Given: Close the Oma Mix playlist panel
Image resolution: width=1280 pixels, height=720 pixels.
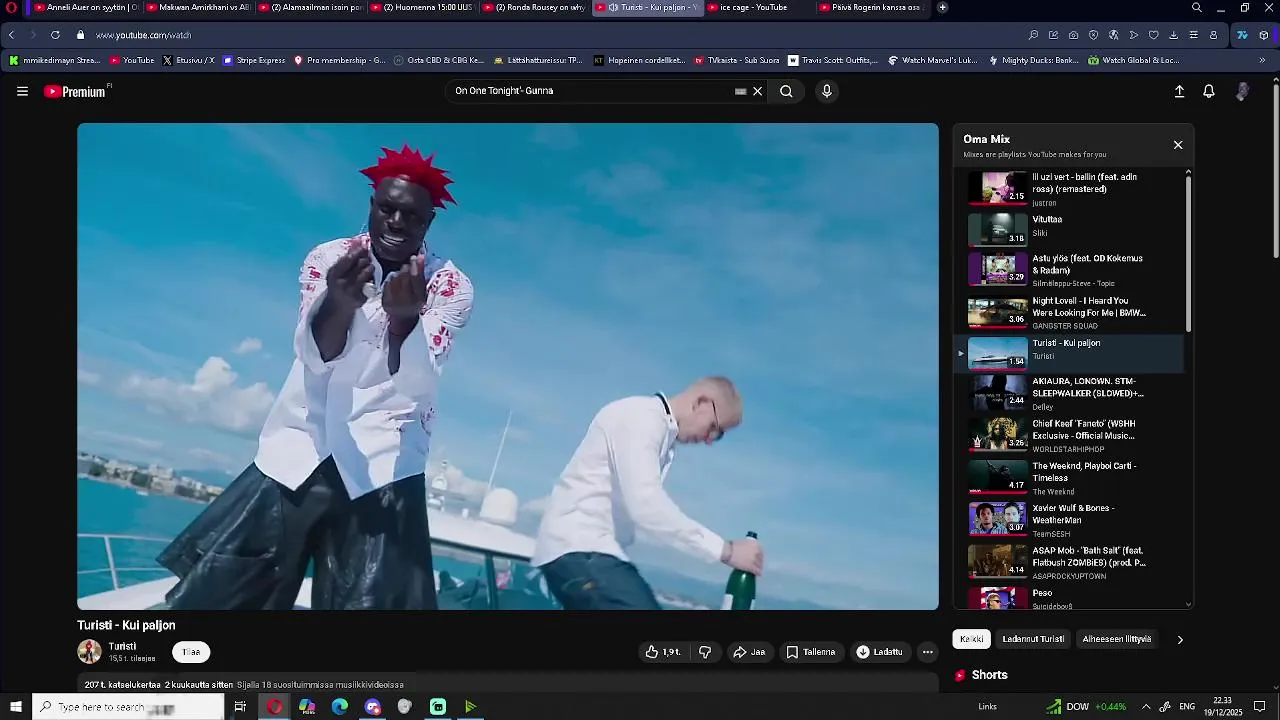Looking at the screenshot, I should [1178, 145].
